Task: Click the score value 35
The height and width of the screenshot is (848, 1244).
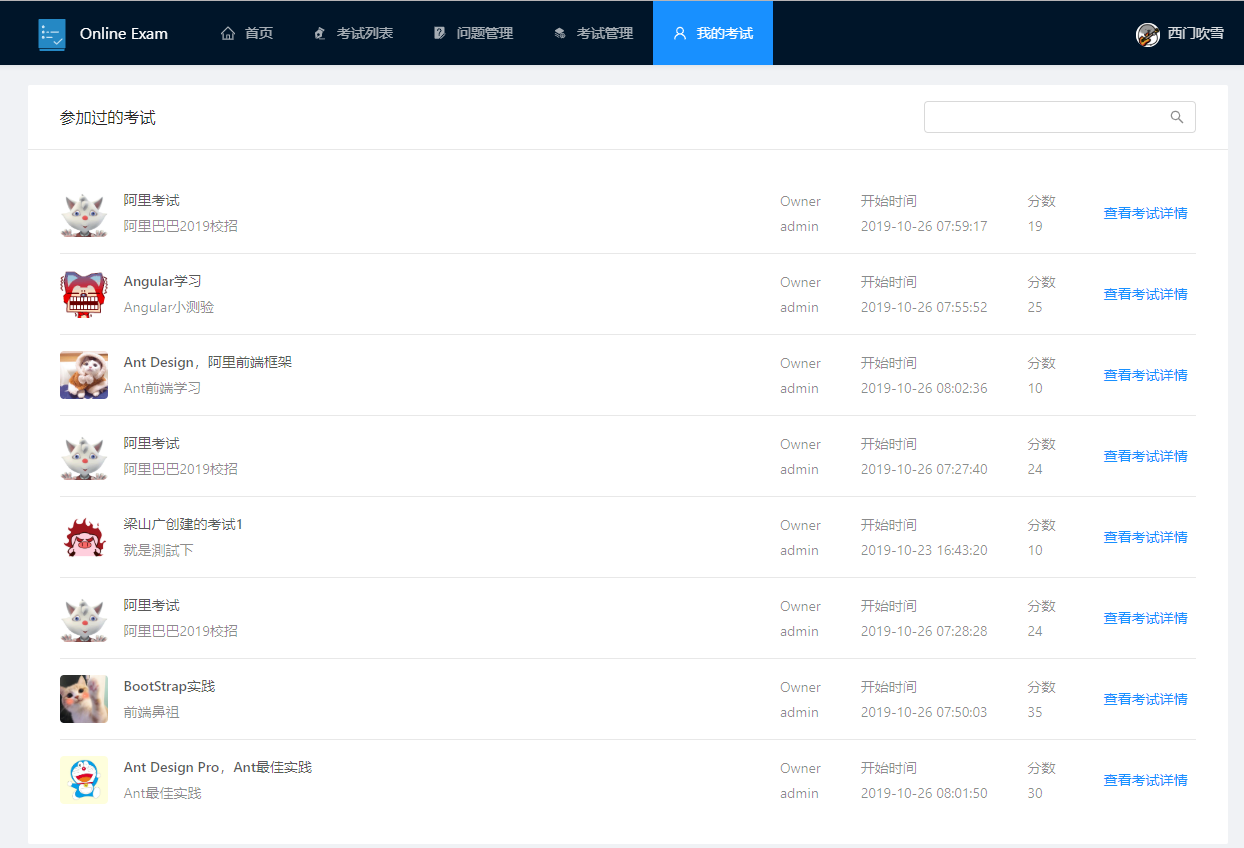Action: click(x=1035, y=712)
